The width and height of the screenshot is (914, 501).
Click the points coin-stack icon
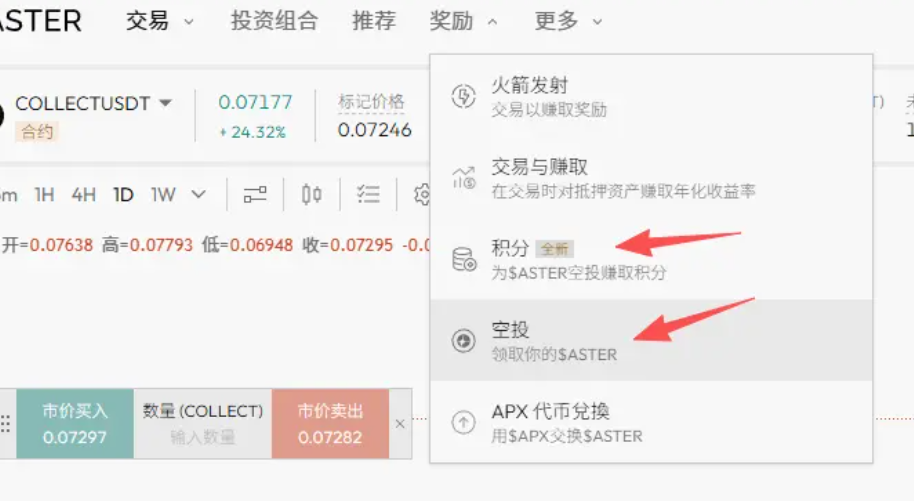pos(464,260)
